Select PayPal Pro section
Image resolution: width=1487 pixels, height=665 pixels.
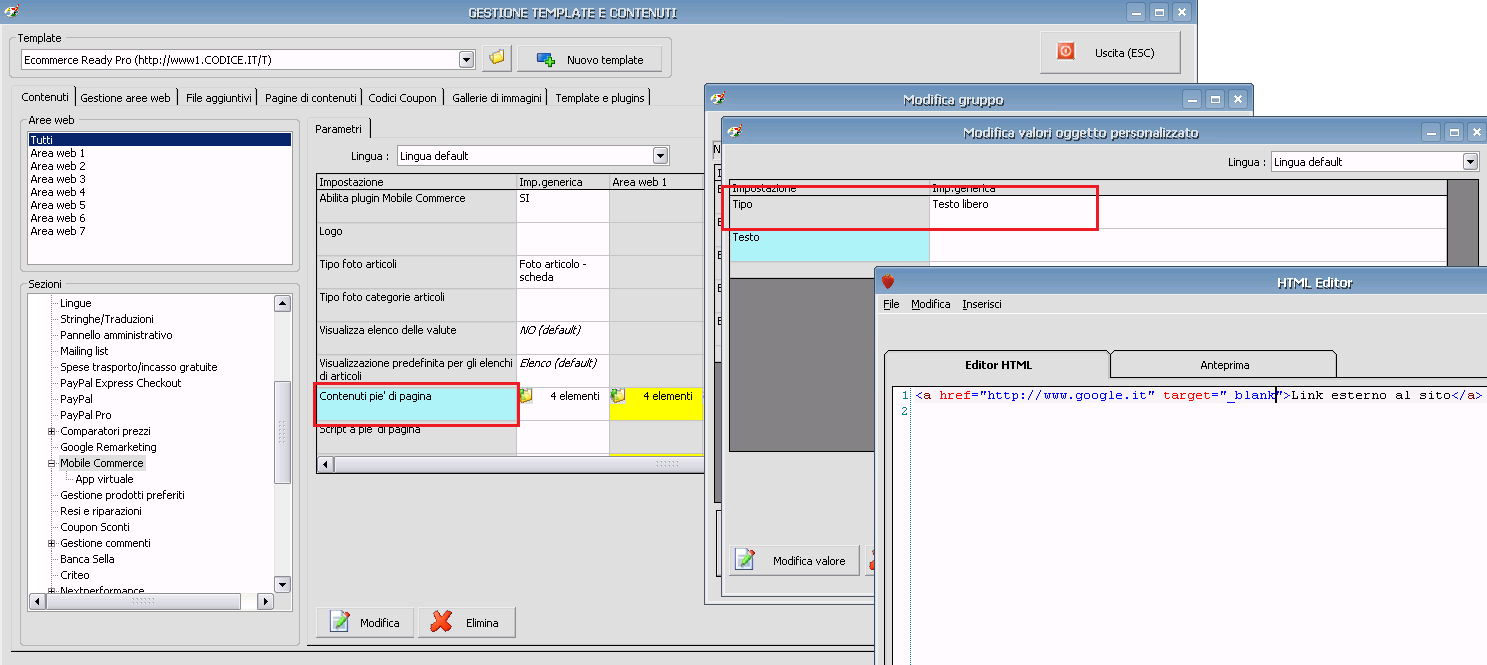(86, 415)
